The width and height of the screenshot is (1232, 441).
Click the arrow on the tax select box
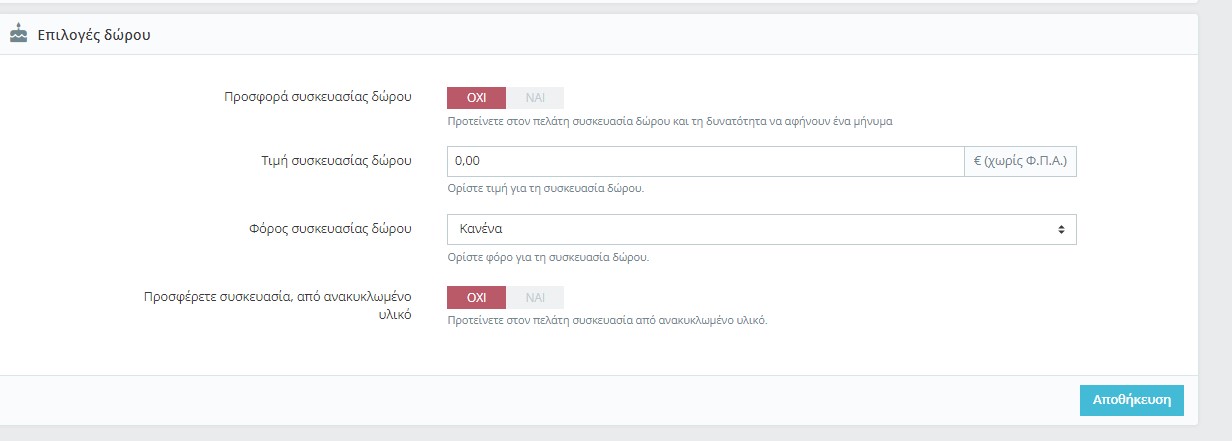(x=1060, y=230)
